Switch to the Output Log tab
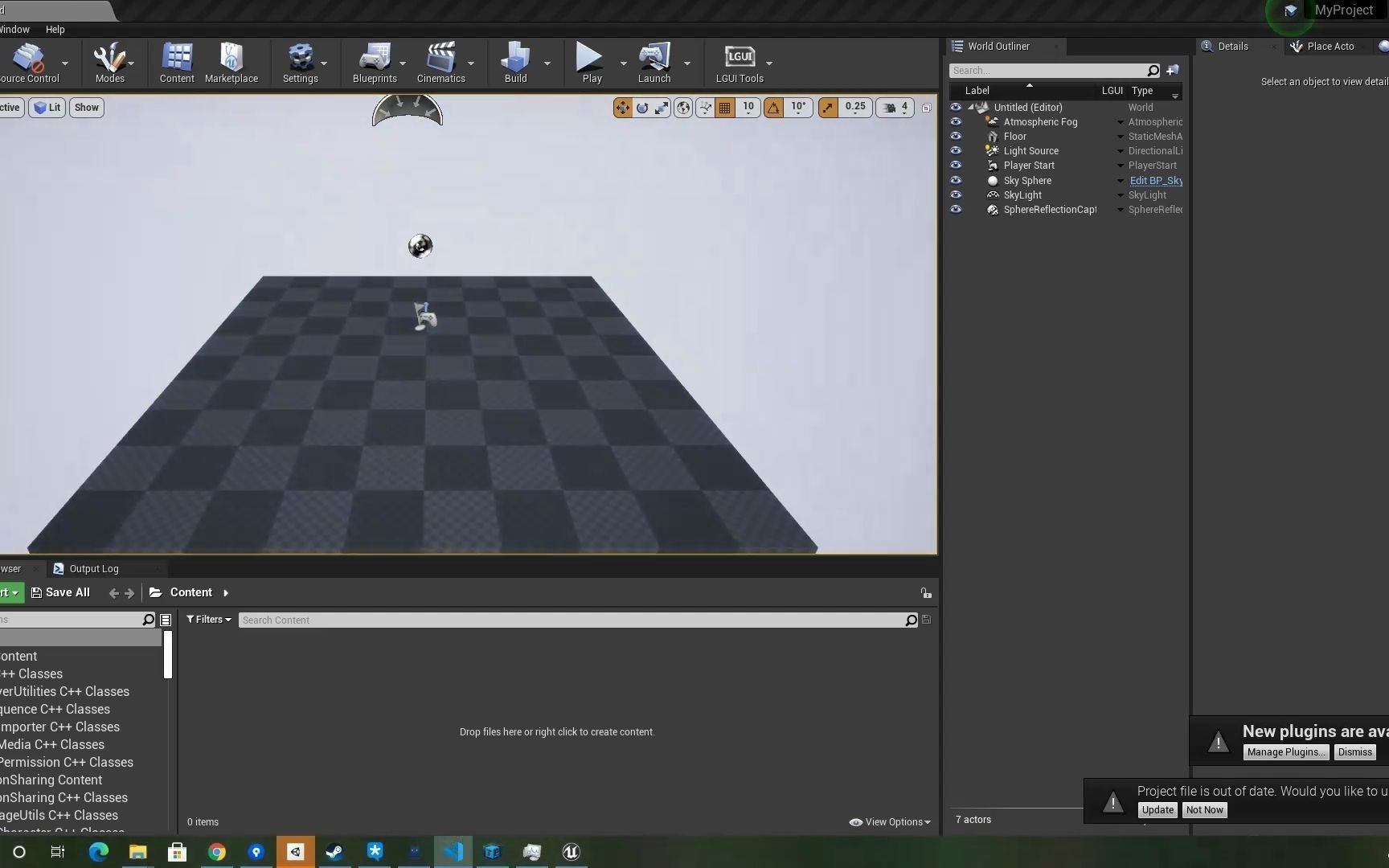This screenshot has width=1389, height=868. pyautogui.click(x=94, y=569)
